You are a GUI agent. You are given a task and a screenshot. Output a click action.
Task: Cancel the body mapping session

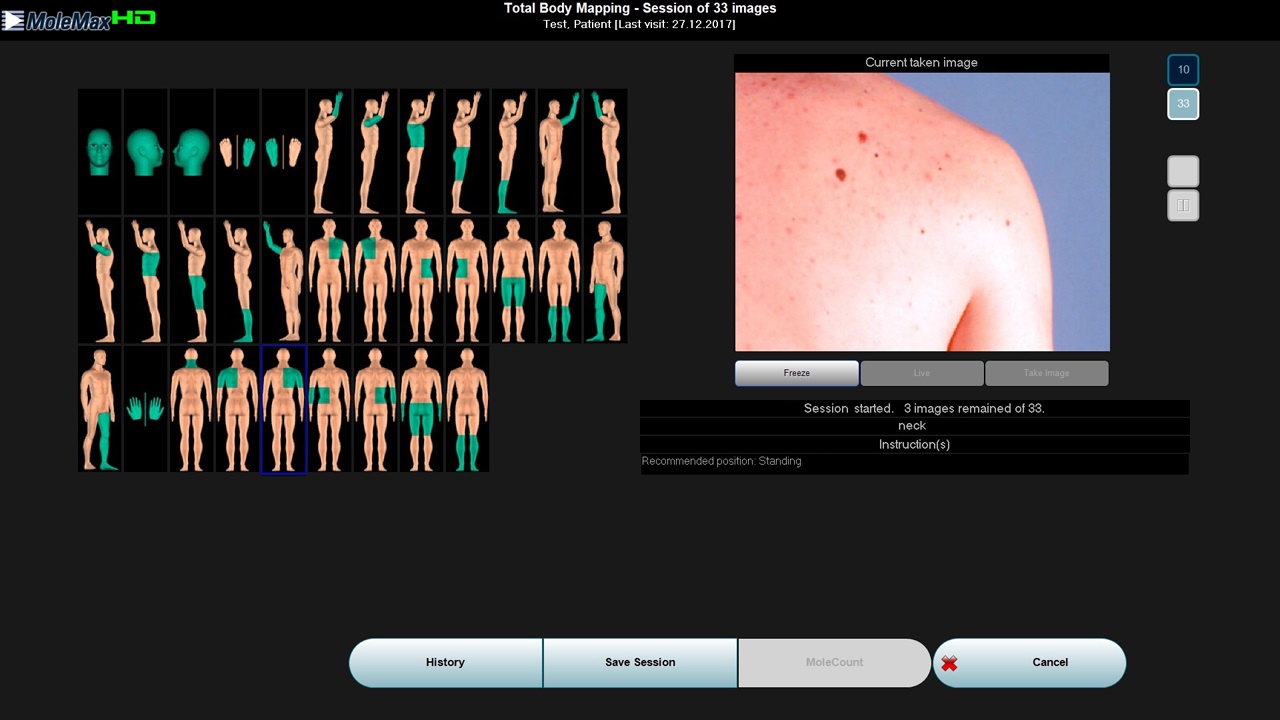coord(1030,662)
